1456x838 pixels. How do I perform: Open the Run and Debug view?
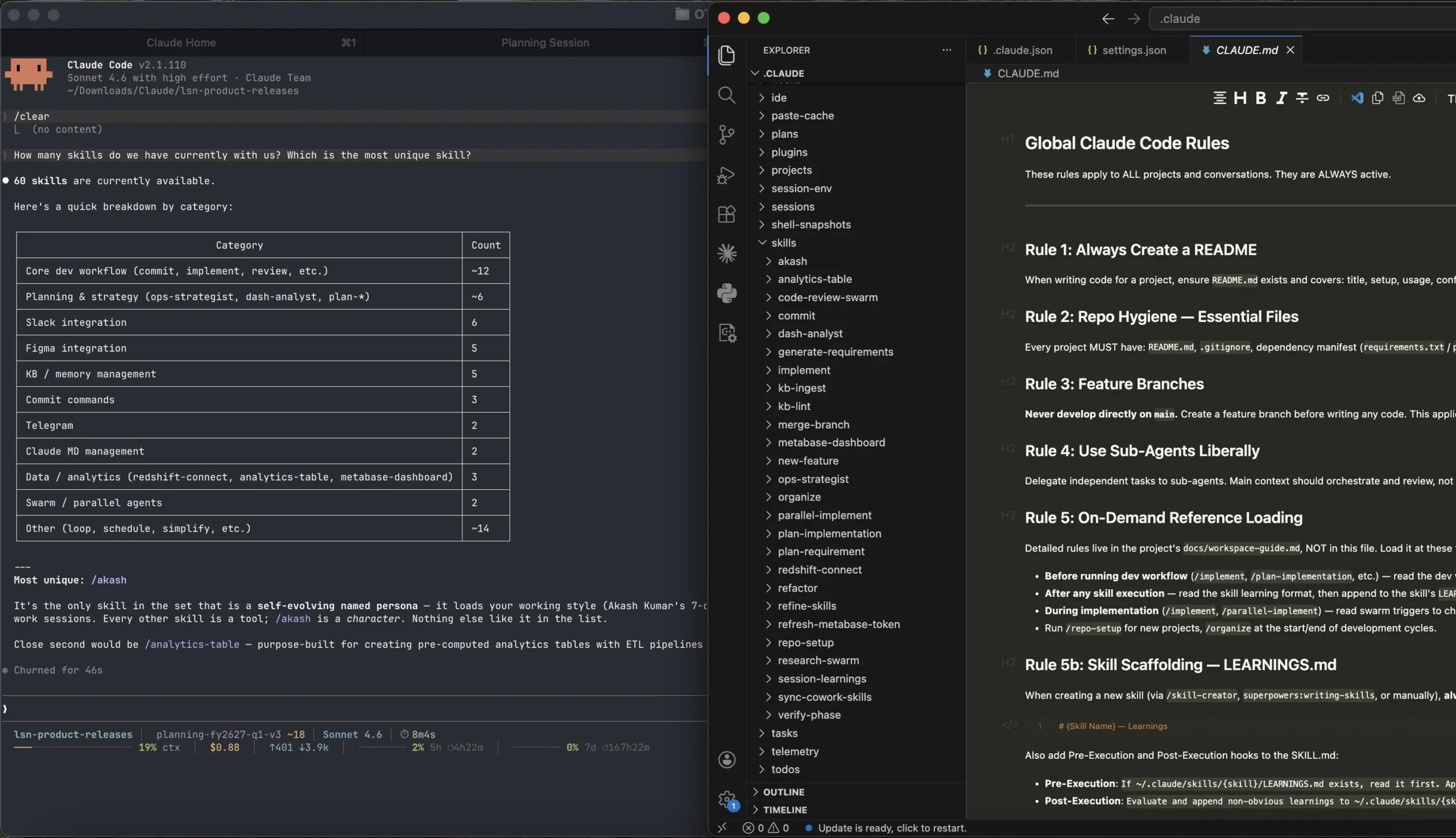(x=726, y=175)
